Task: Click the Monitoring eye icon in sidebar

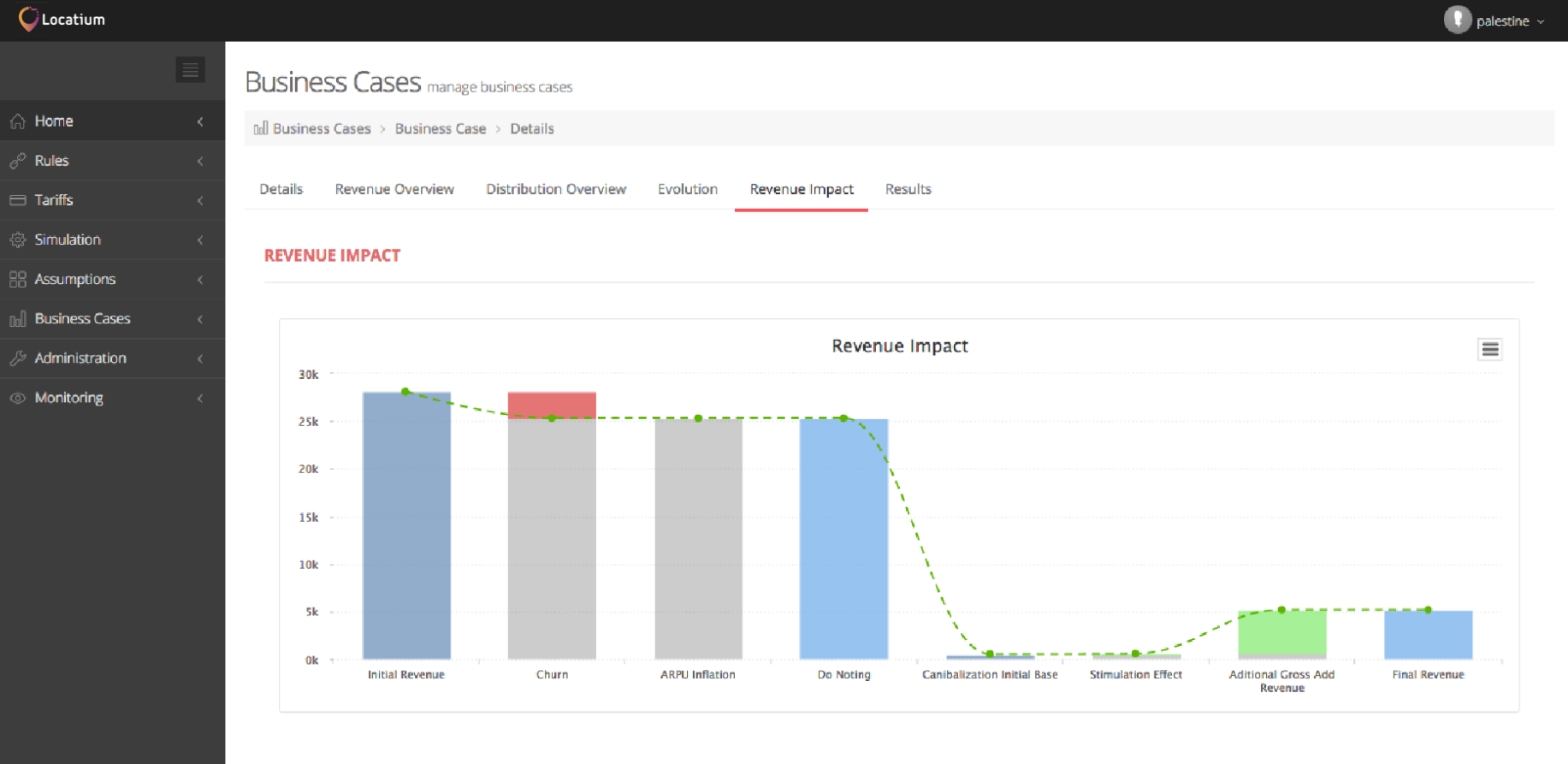Action: (x=17, y=398)
